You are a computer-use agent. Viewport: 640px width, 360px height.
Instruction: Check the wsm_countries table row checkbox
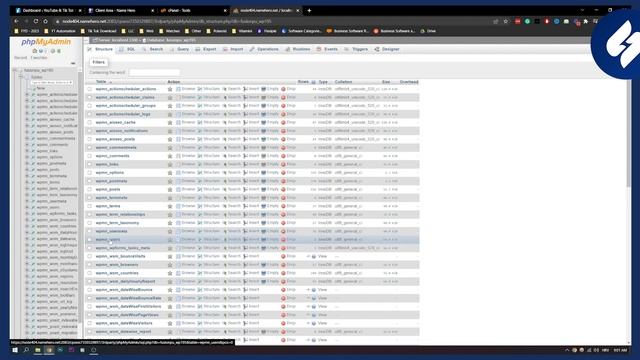[x=89, y=273]
